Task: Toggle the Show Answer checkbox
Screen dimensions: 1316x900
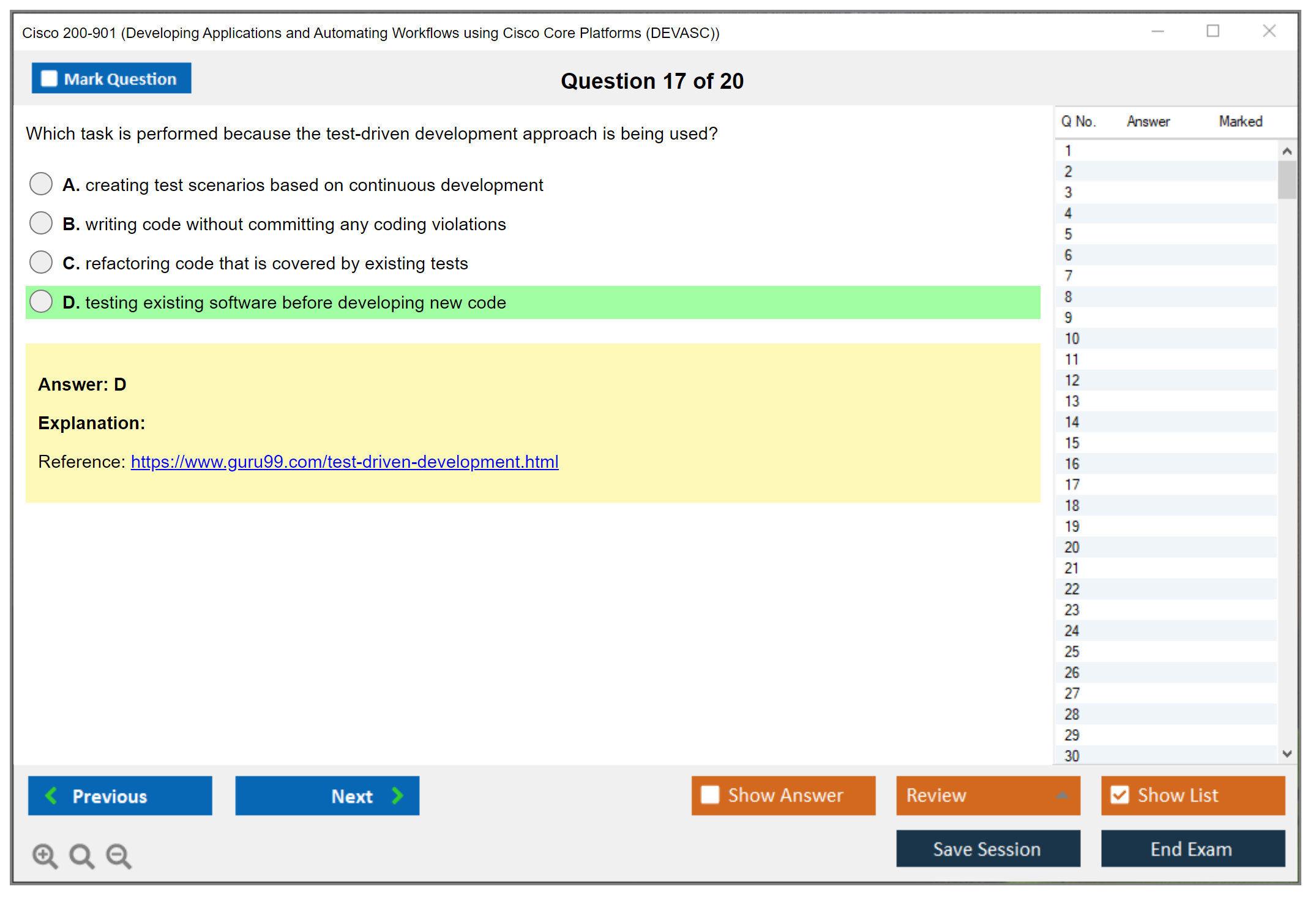Action: (x=710, y=795)
